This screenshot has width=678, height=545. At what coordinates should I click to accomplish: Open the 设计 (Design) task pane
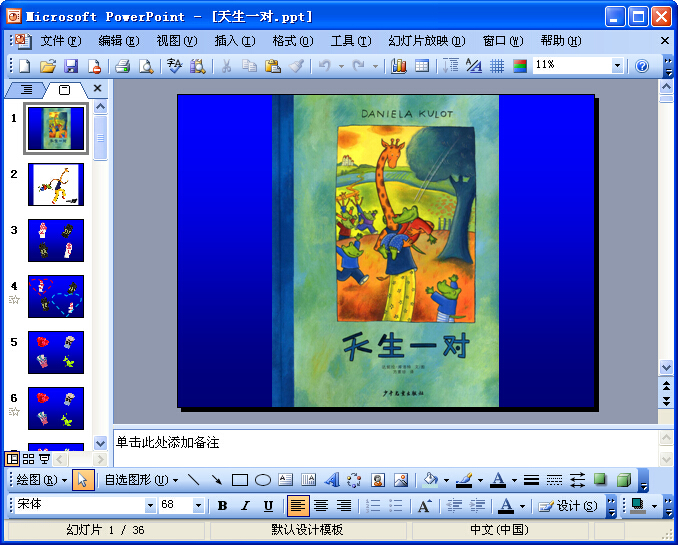[568, 506]
